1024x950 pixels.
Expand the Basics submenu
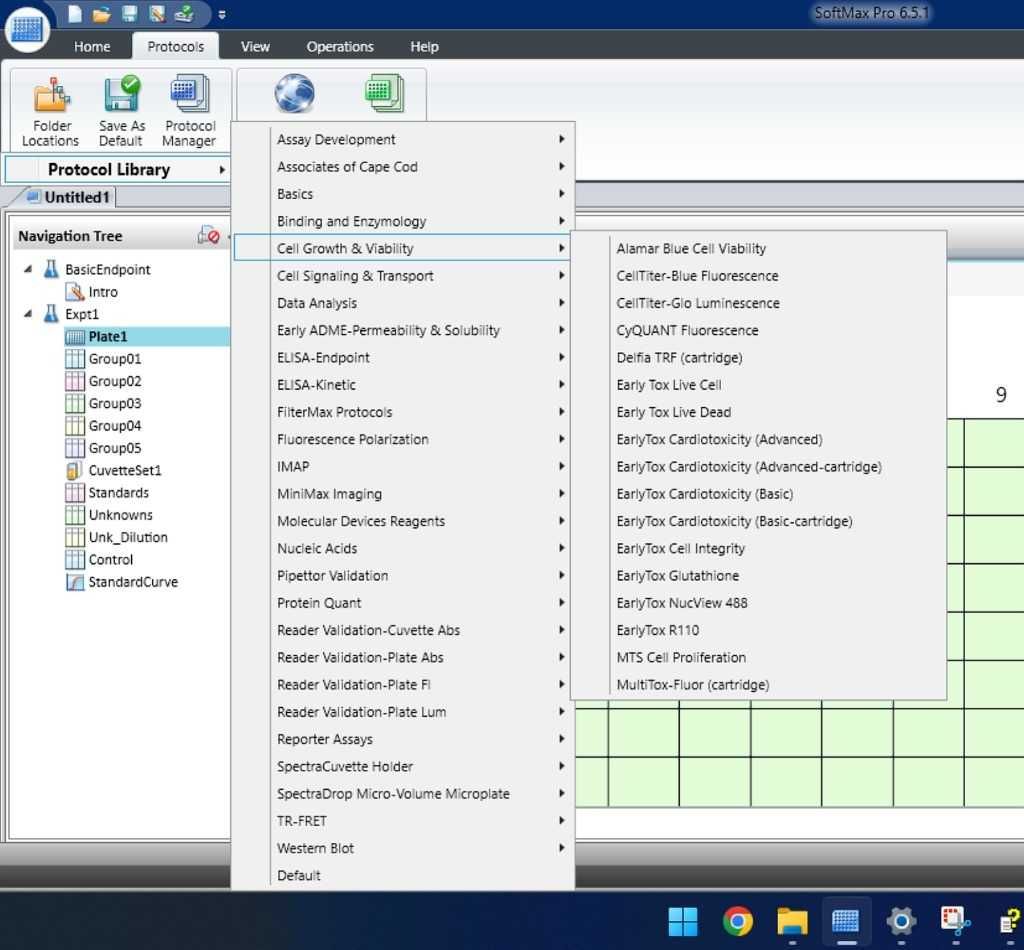click(404, 194)
